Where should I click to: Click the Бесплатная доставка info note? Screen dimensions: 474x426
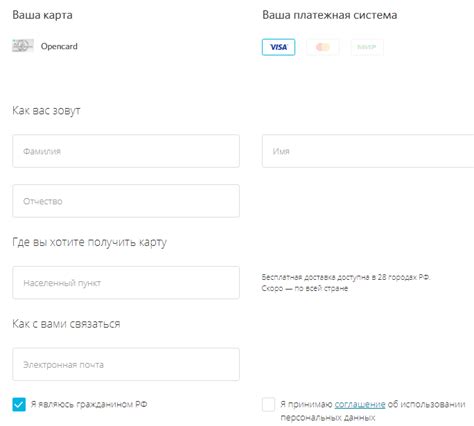[346, 282]
